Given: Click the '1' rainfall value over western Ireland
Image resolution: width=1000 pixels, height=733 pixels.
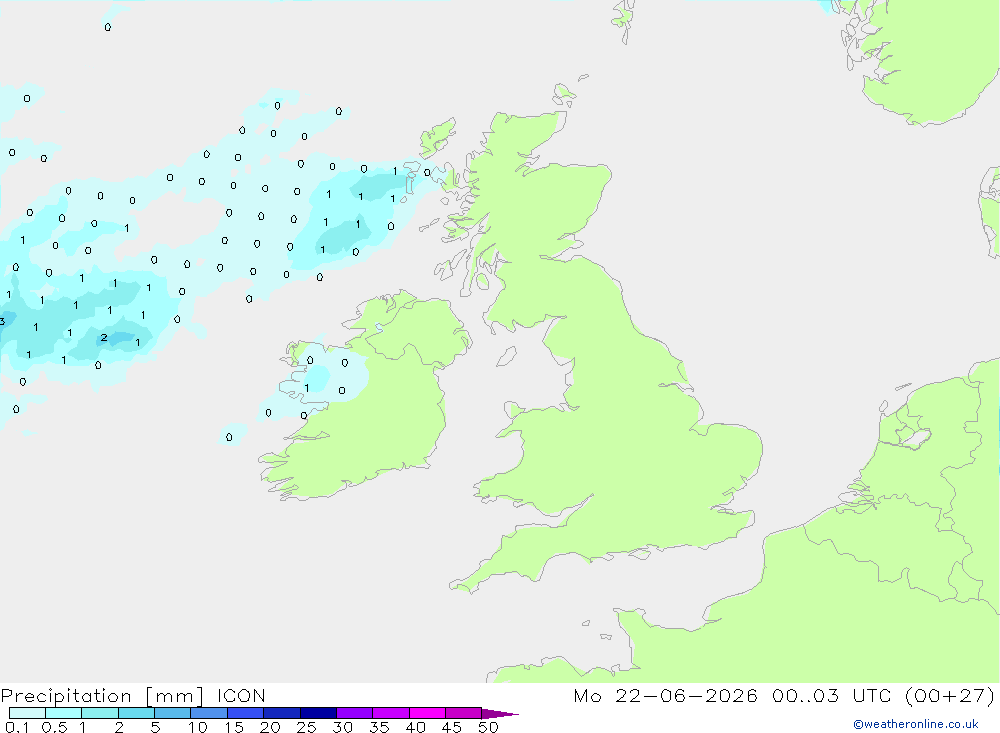Looking at the screenshot, I should [307, 388].
